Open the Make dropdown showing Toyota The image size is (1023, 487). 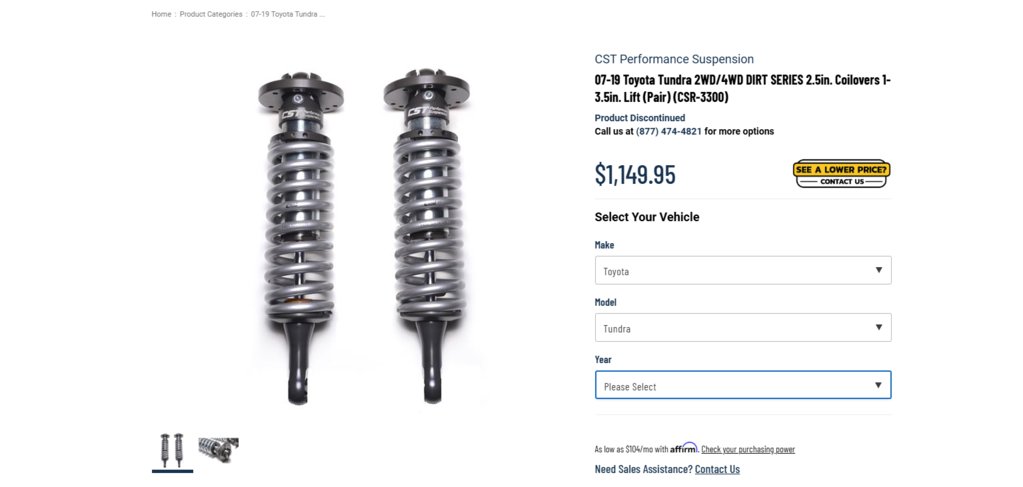[742, 270]
